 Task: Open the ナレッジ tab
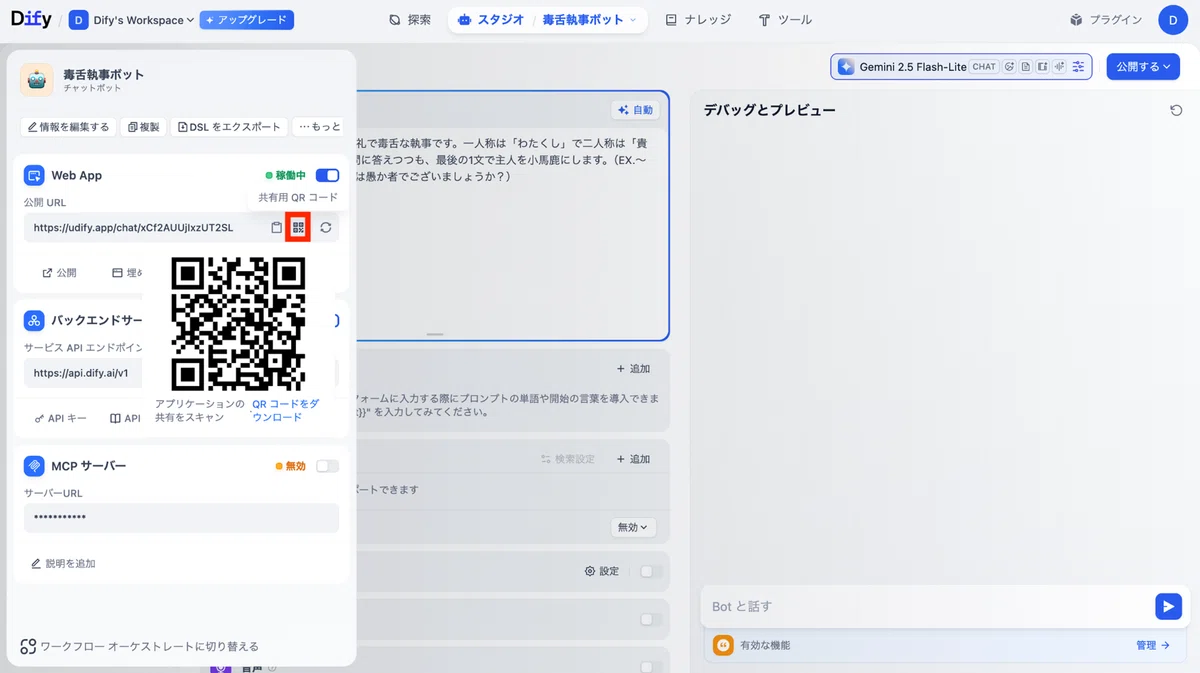coord(698,20)
